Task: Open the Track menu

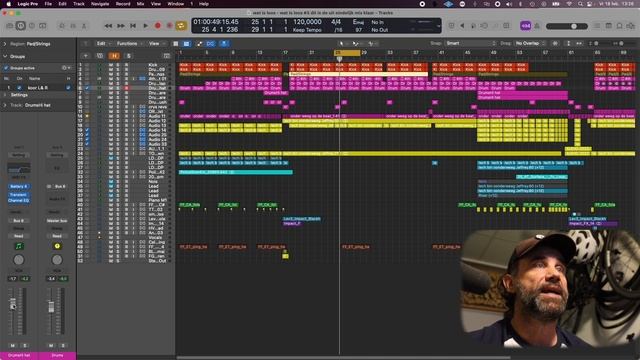Action: point(79,4)
